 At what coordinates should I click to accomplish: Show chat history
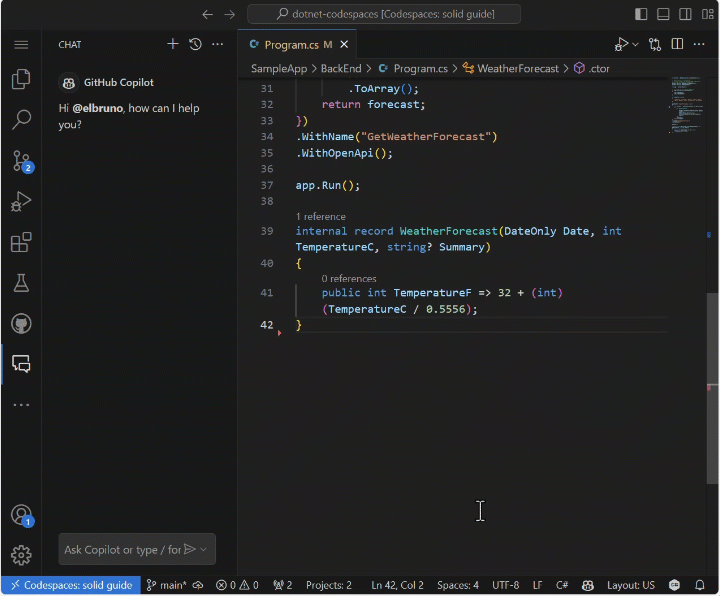coord(195,44)
